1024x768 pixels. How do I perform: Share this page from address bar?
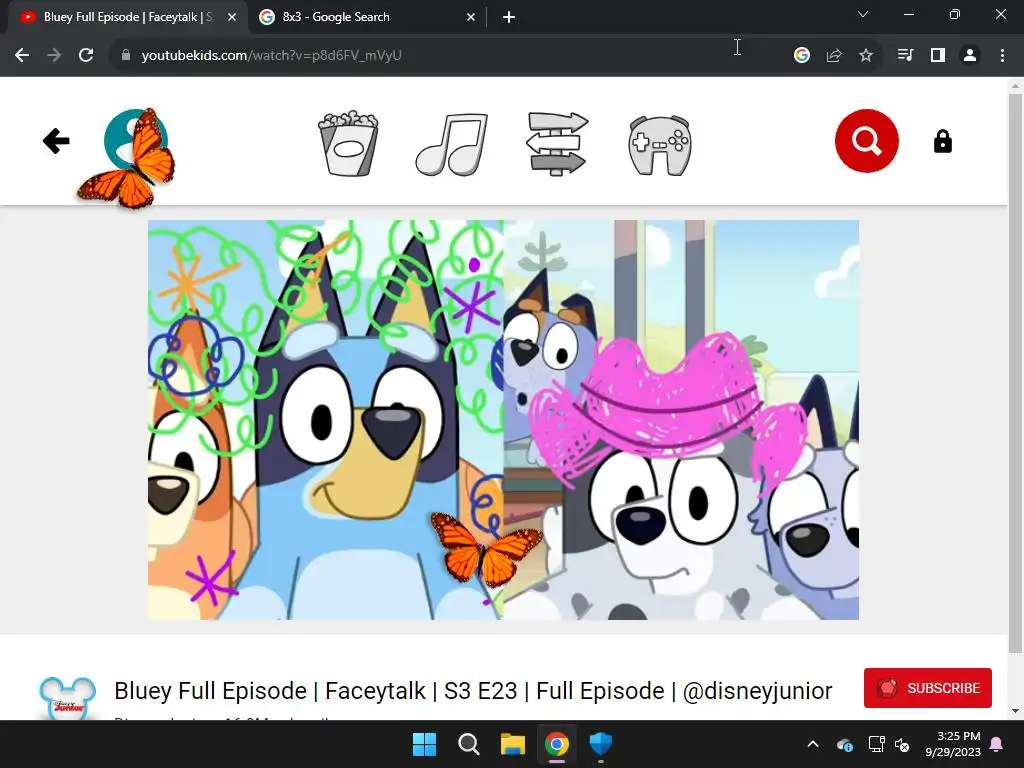click(x=834, y=56)
